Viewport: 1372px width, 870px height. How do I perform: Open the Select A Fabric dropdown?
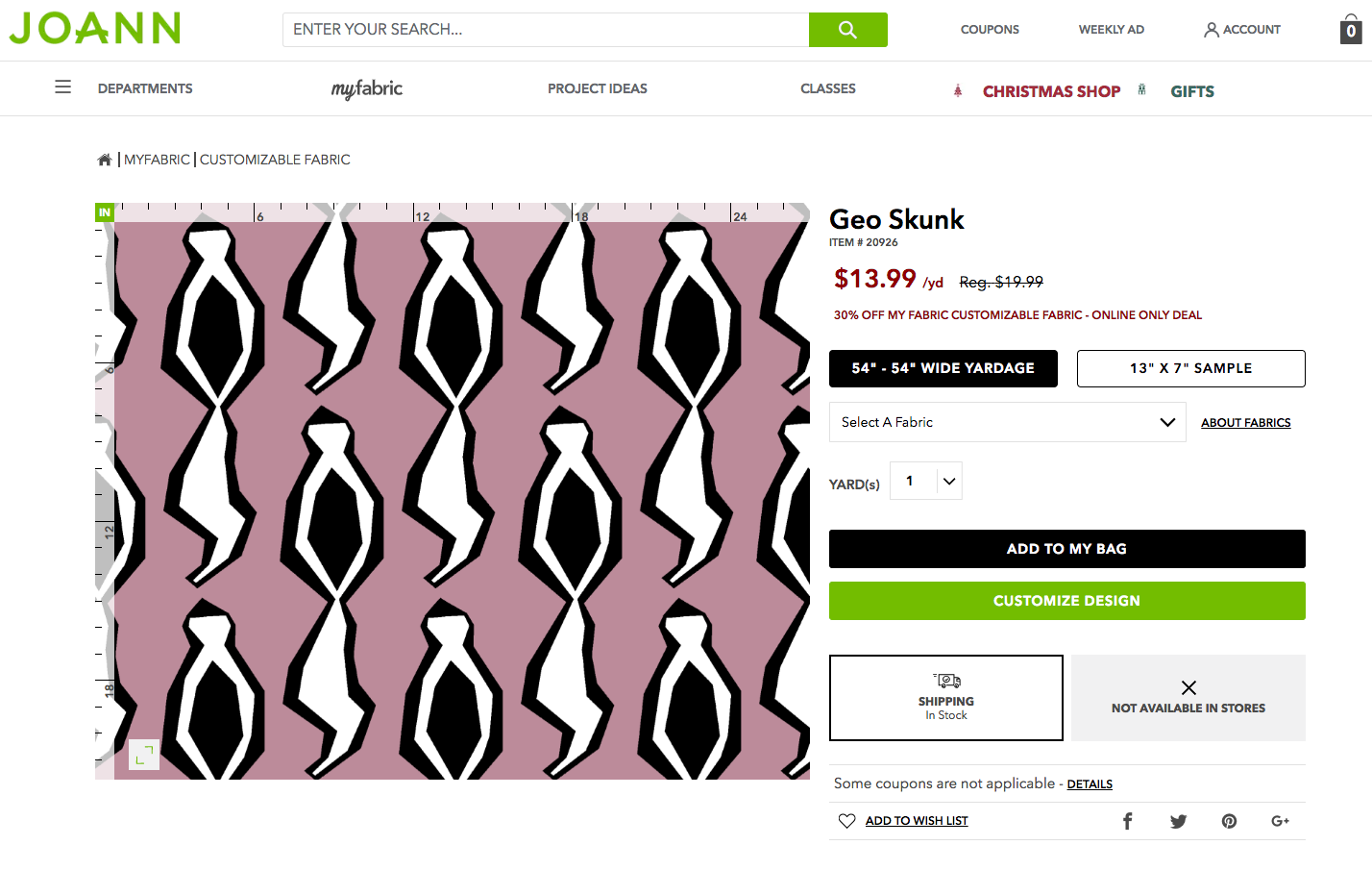(x=1007, y=422)
